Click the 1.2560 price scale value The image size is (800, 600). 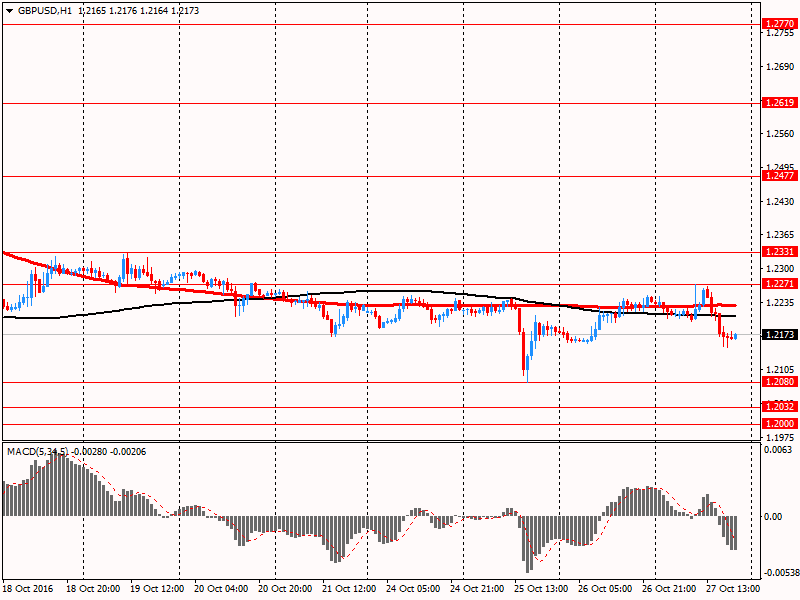[781, 134]
